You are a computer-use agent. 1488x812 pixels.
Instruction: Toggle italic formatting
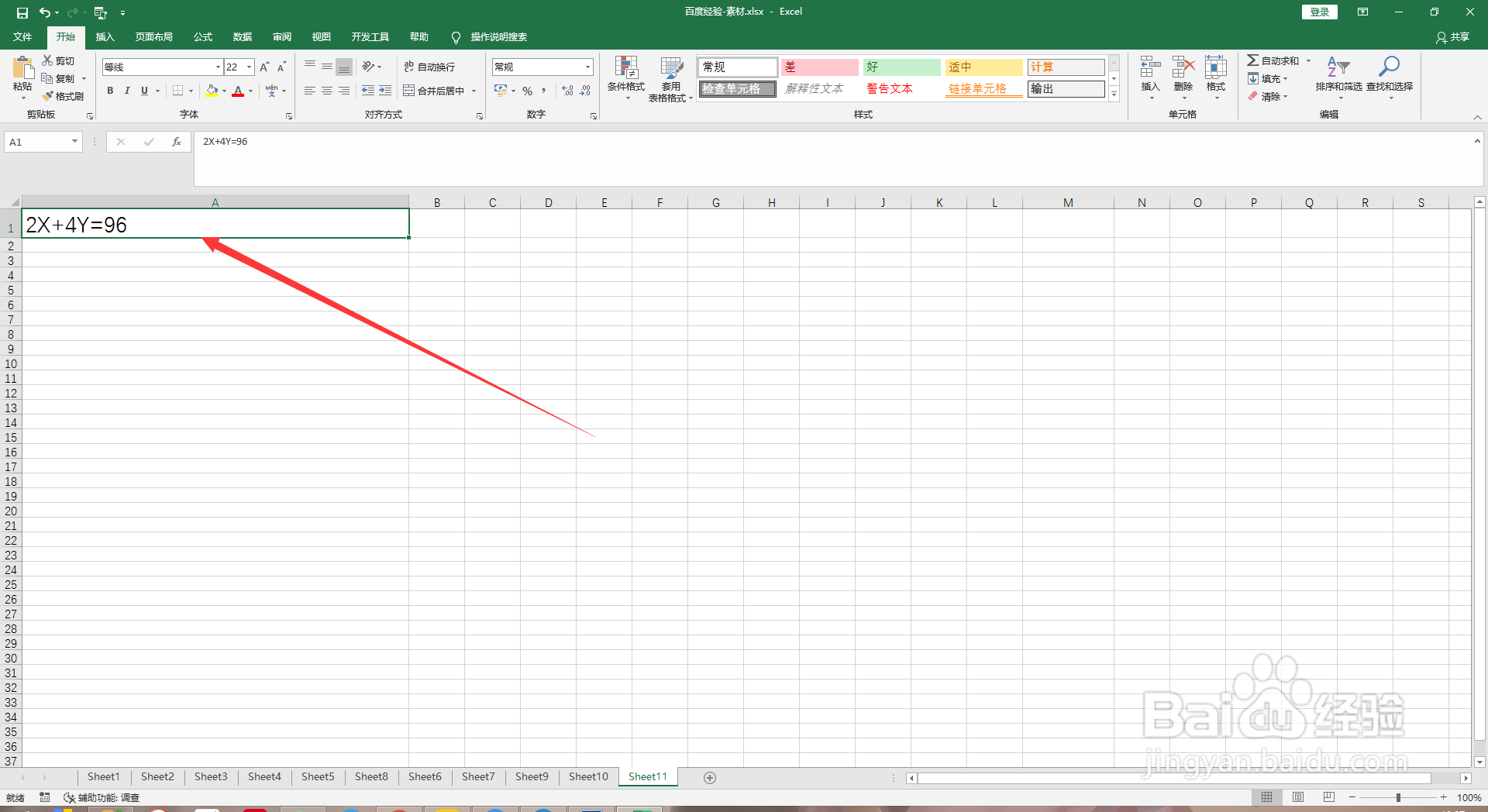pos(127,91)
